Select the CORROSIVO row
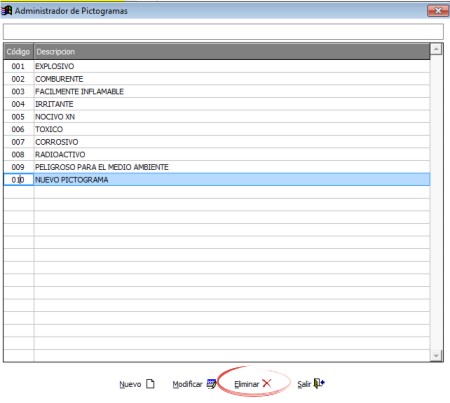 [217, 142]
